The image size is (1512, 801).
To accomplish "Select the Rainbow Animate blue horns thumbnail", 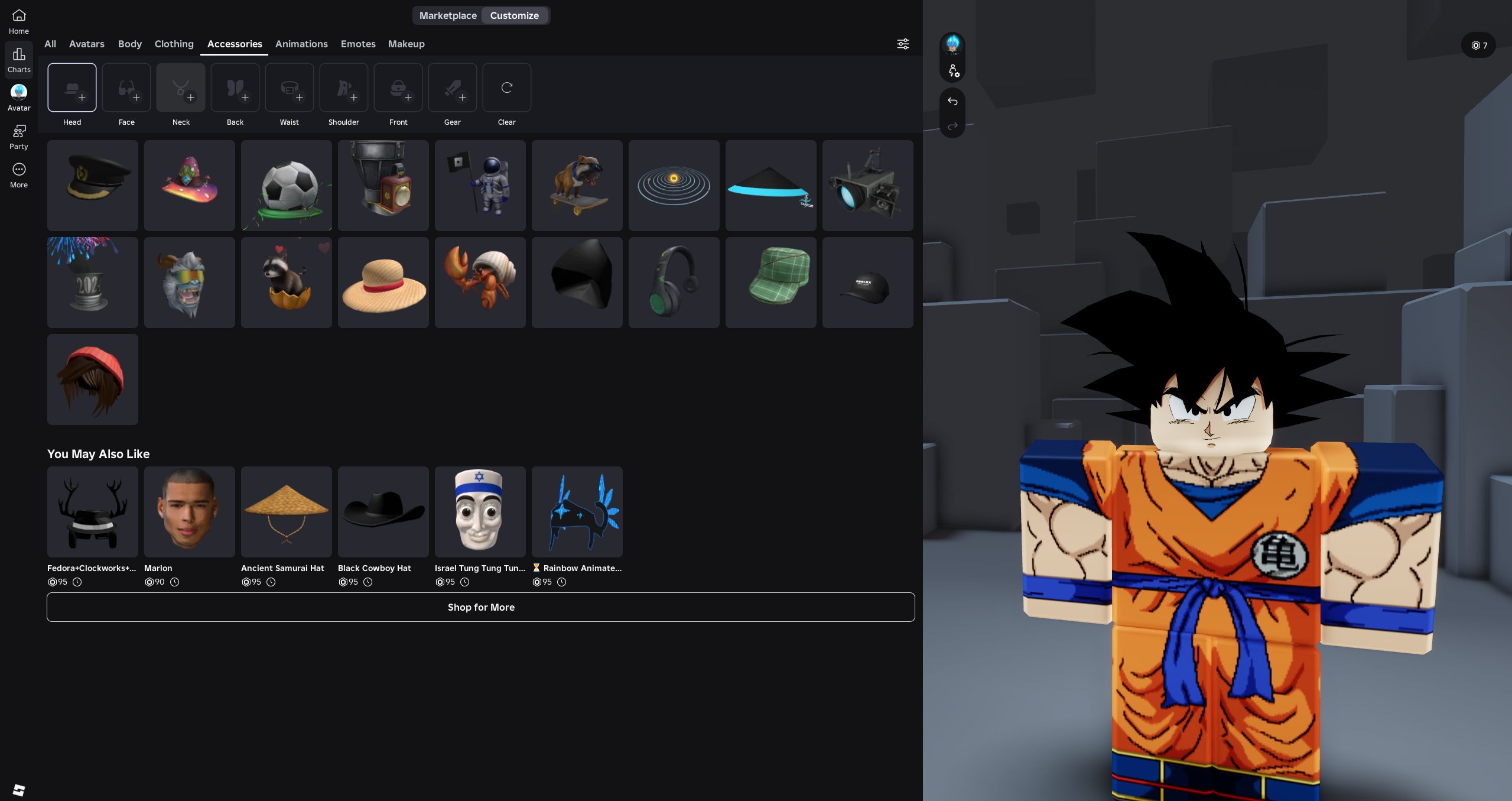I will pyautogui.click(x=577, y=512).
